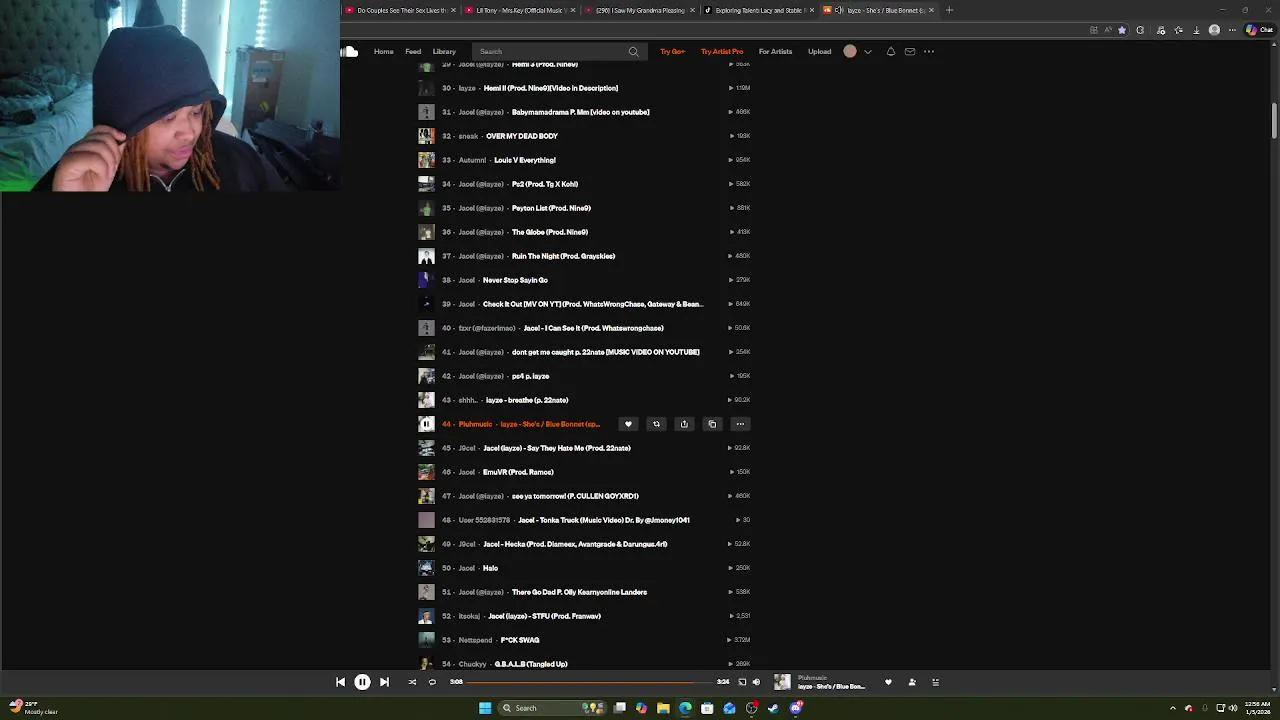Open the Home page link
The width and height of the screenshot is (1280, 720).
coord(383,51)
